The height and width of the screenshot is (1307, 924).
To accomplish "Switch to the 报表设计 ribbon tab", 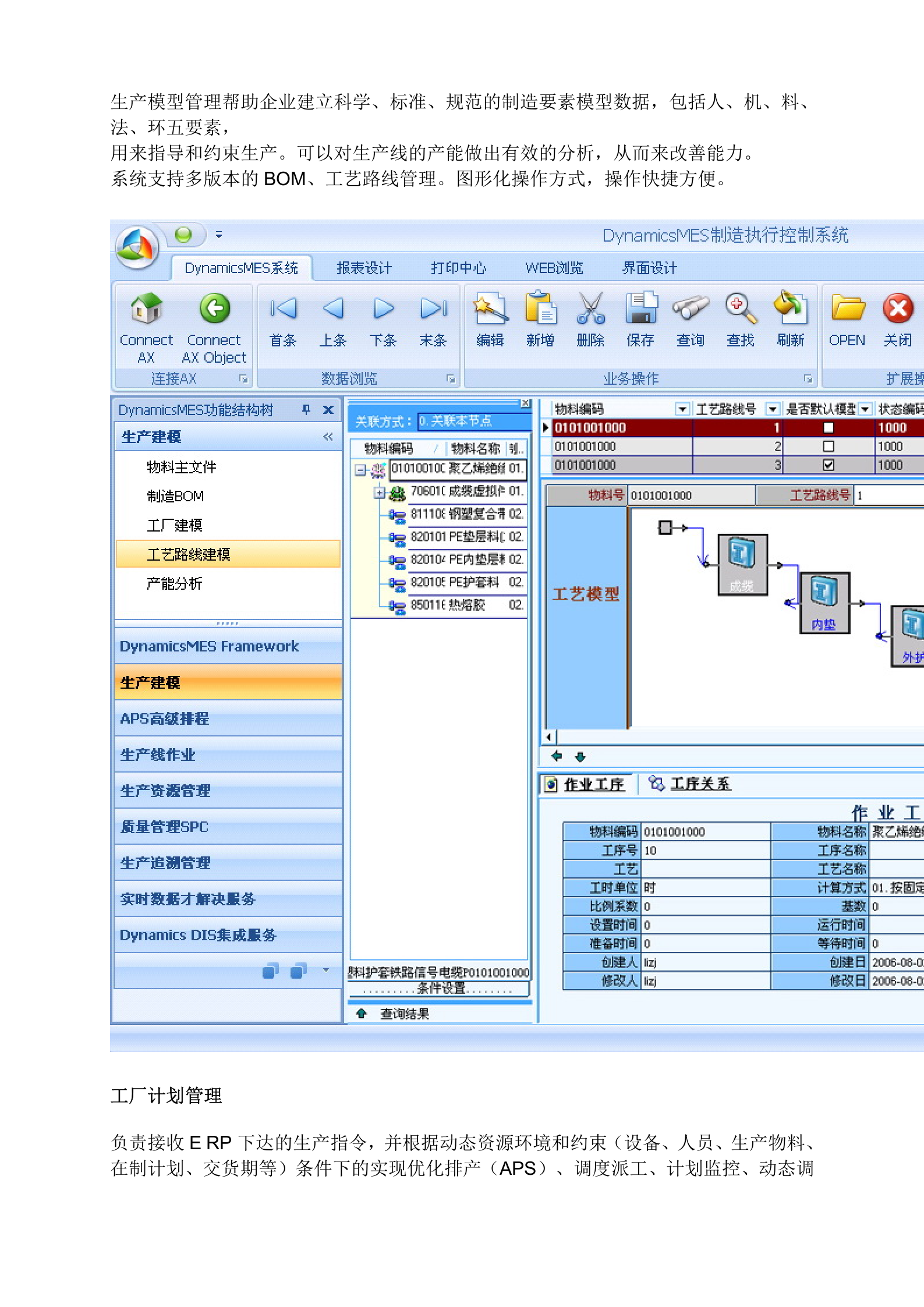I will click(x=364, y=268).
